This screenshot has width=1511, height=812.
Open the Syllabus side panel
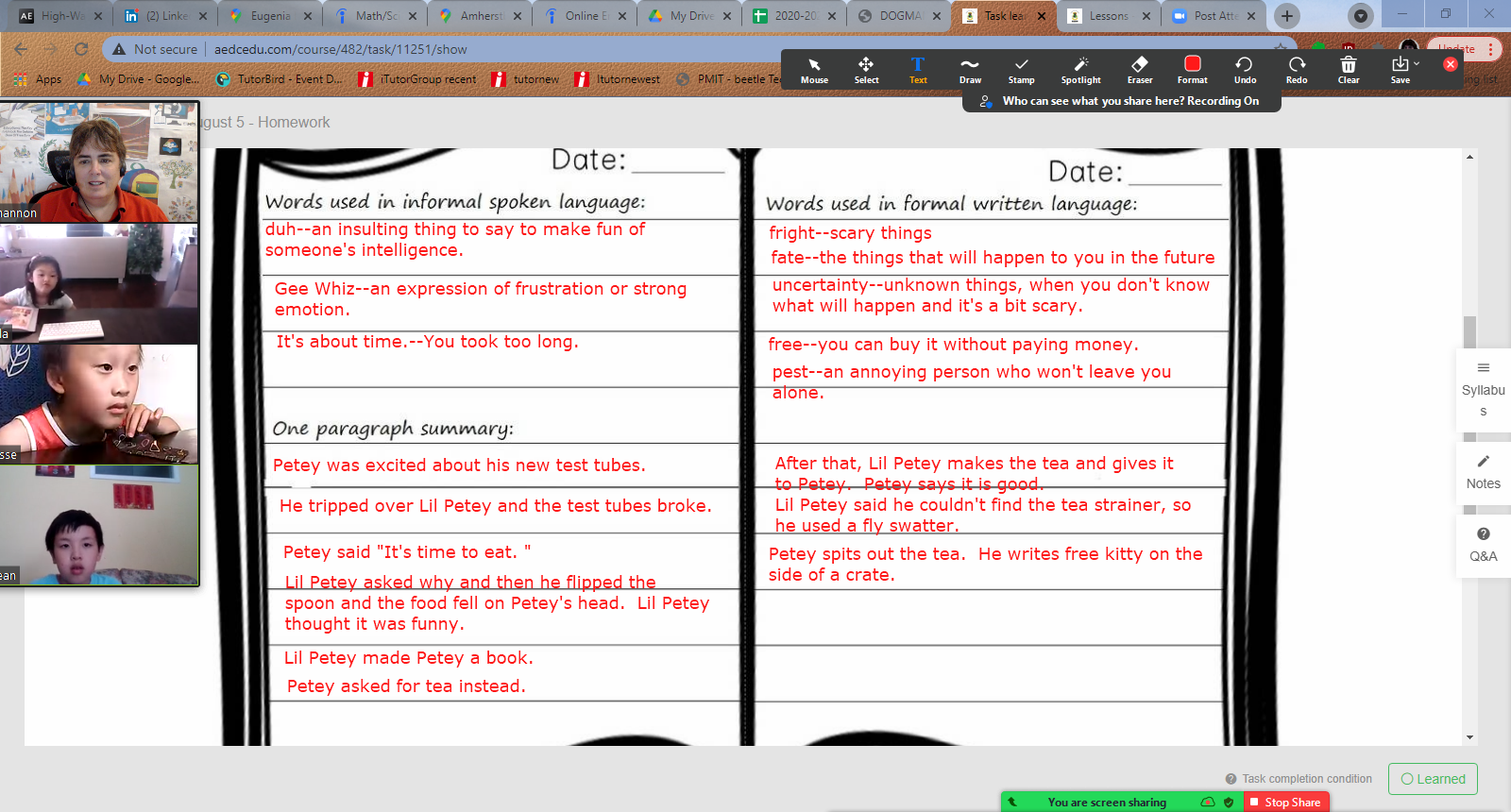click(x=1483, y=389)
